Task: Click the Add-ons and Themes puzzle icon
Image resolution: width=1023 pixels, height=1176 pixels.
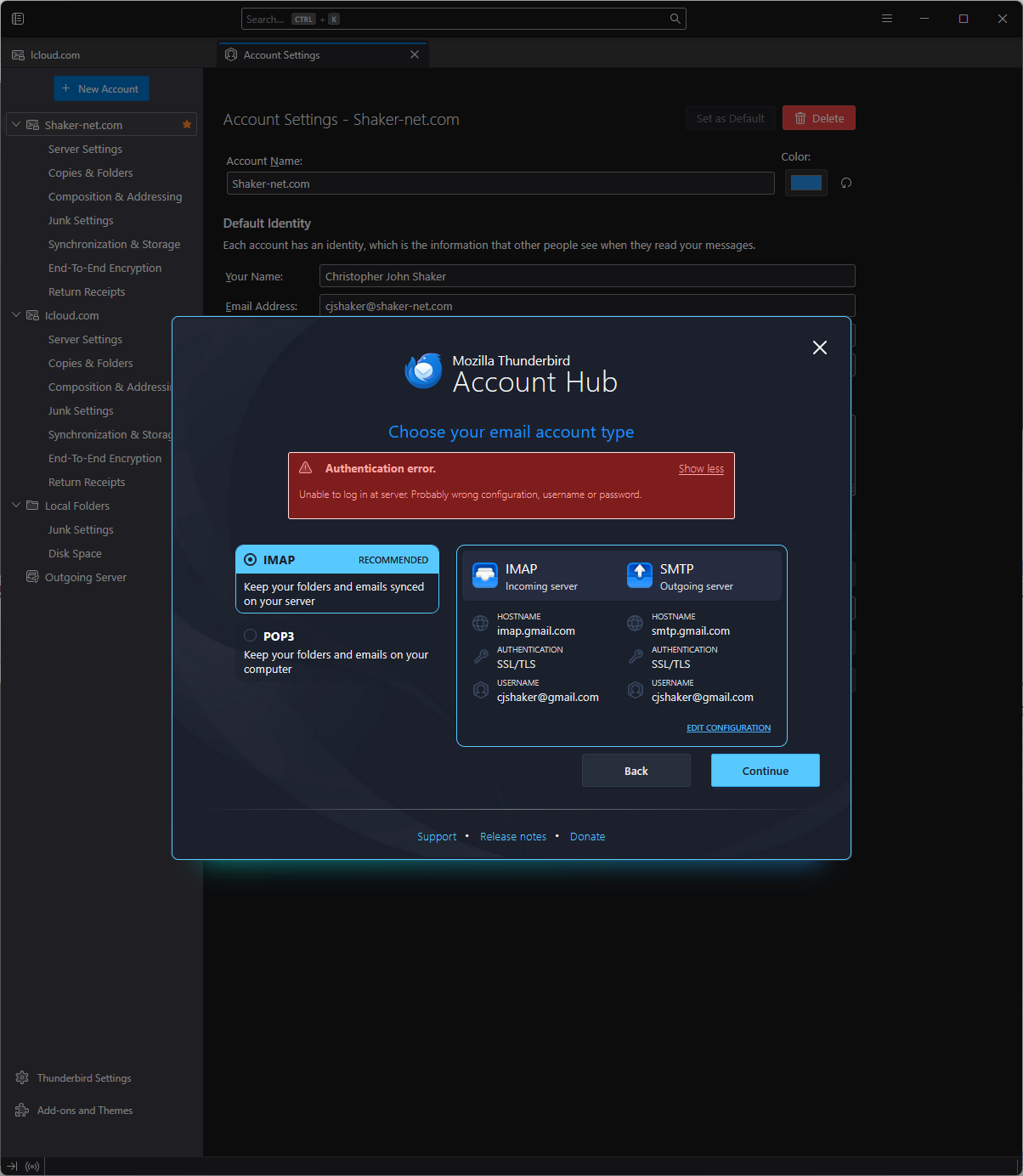Action: pos(22,1110)
